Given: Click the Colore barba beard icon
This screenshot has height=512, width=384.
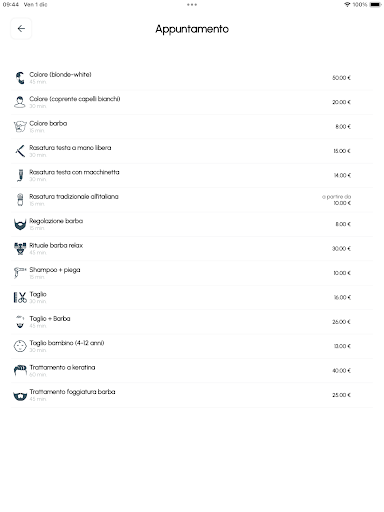Looking at the screenshot, I should click(x=20, y=127).
